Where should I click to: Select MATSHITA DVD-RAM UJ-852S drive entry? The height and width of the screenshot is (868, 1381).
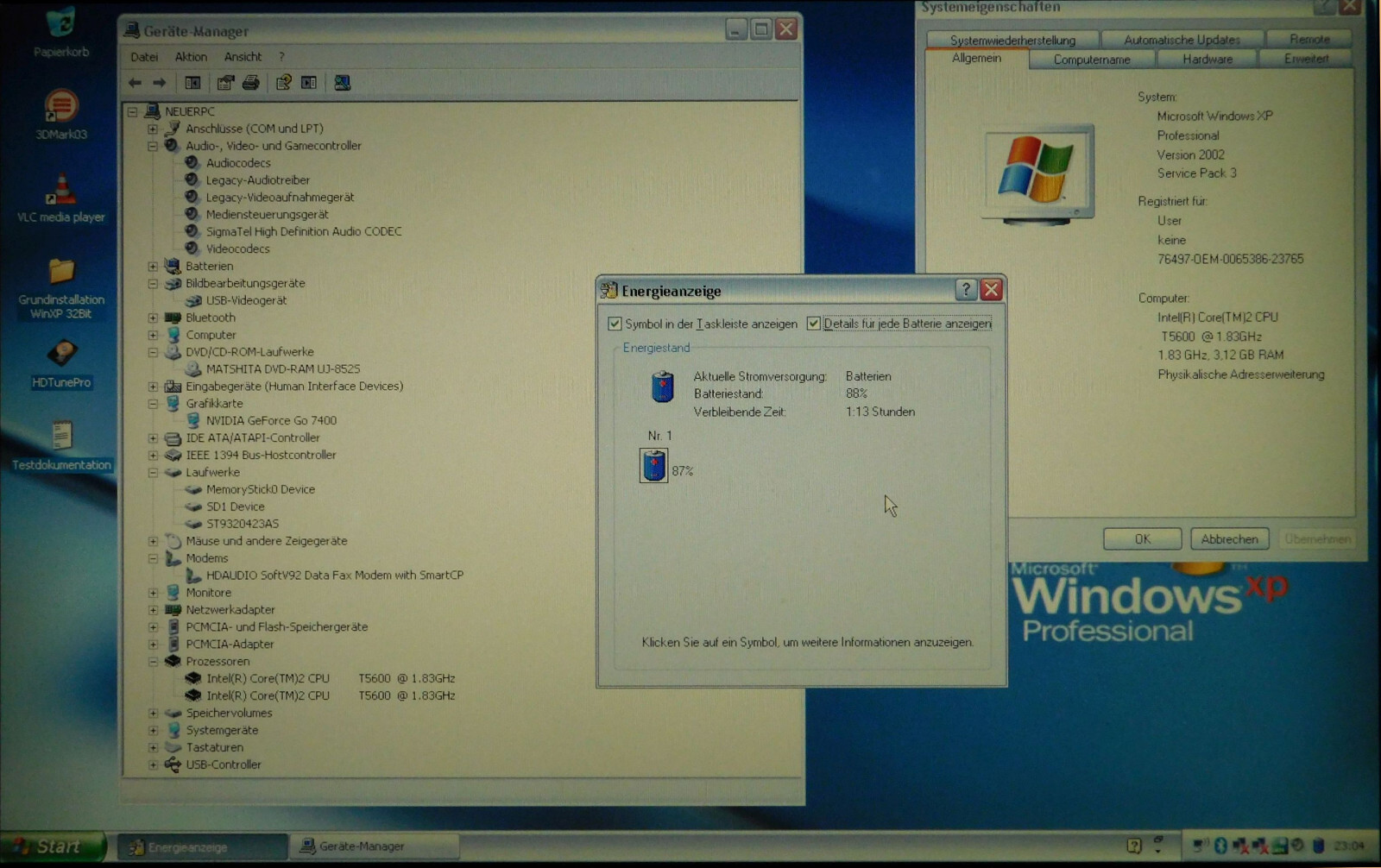pos(283,368)
